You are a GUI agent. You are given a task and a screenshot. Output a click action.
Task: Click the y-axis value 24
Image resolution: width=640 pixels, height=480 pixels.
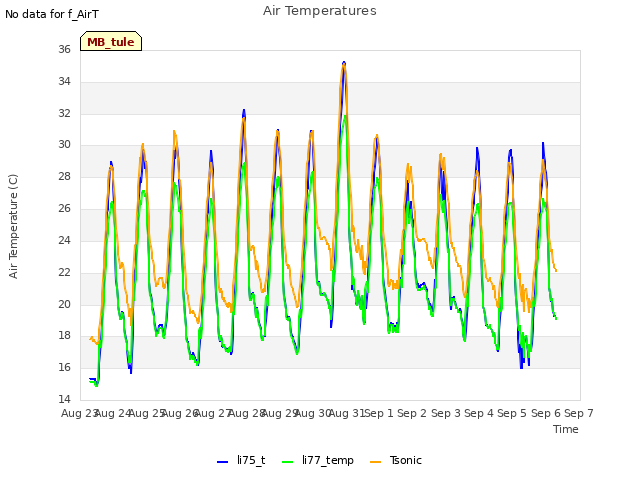click(x=64, y=240)
